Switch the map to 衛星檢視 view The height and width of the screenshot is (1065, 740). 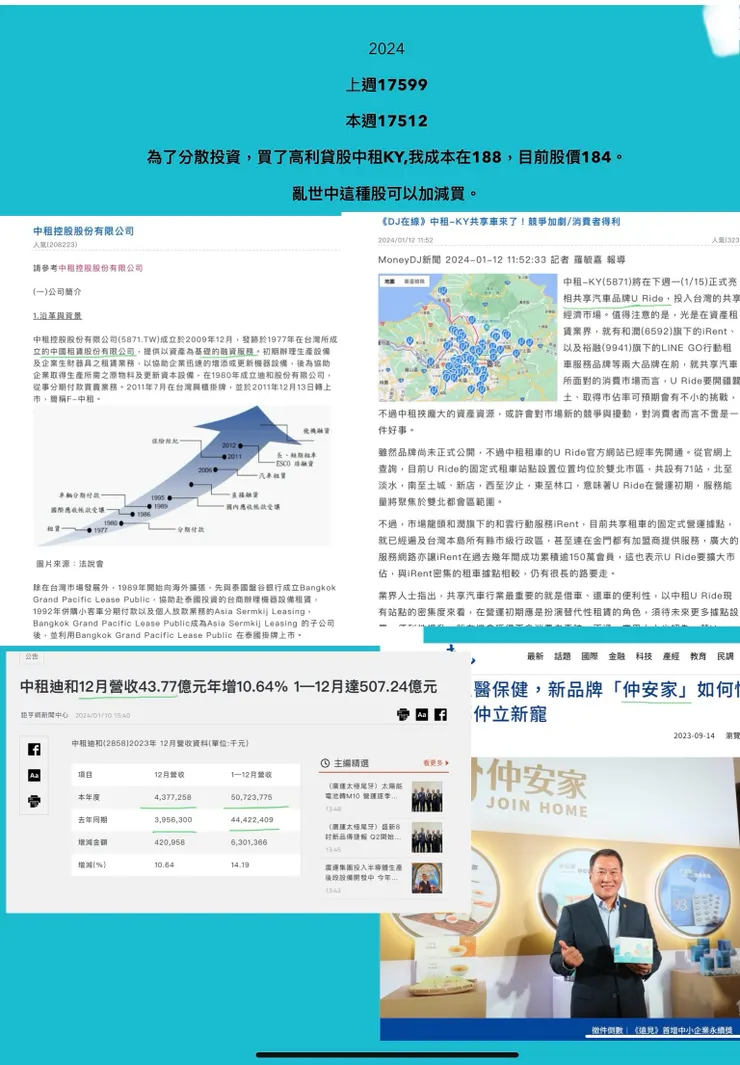(x=413, y=281)
